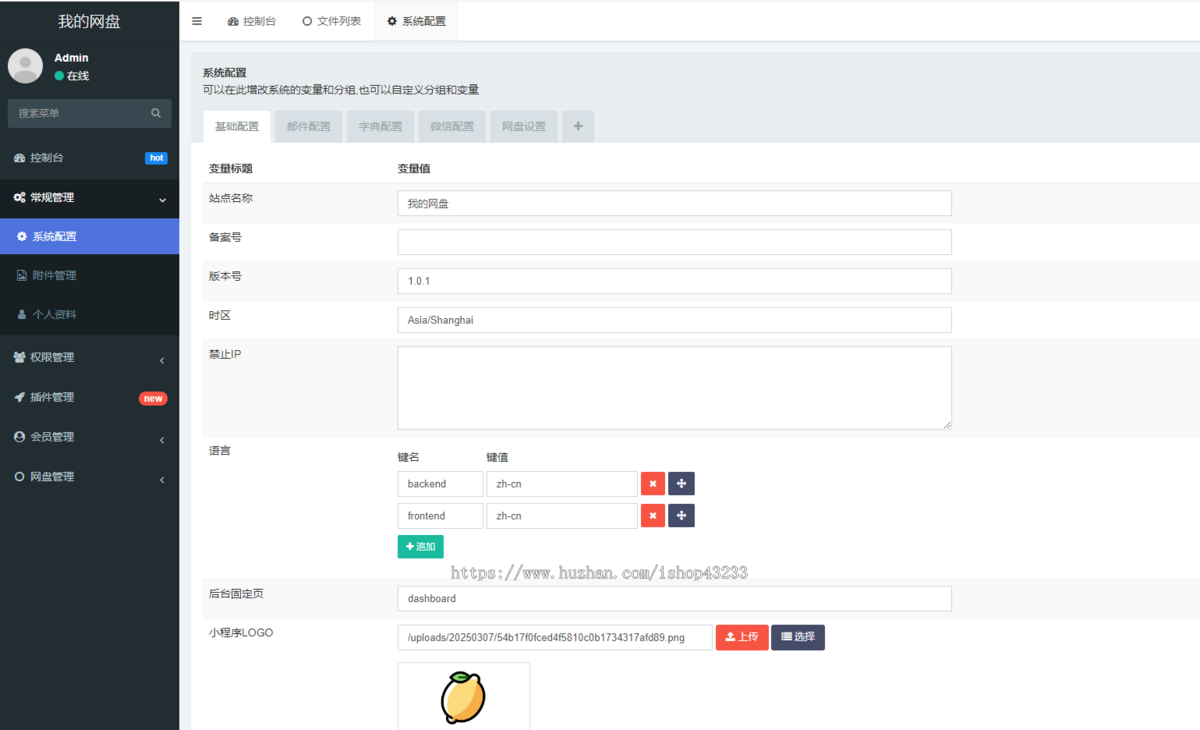Switch to the 邮件配置 tab

pyautogui.click(x=309, y=127)
